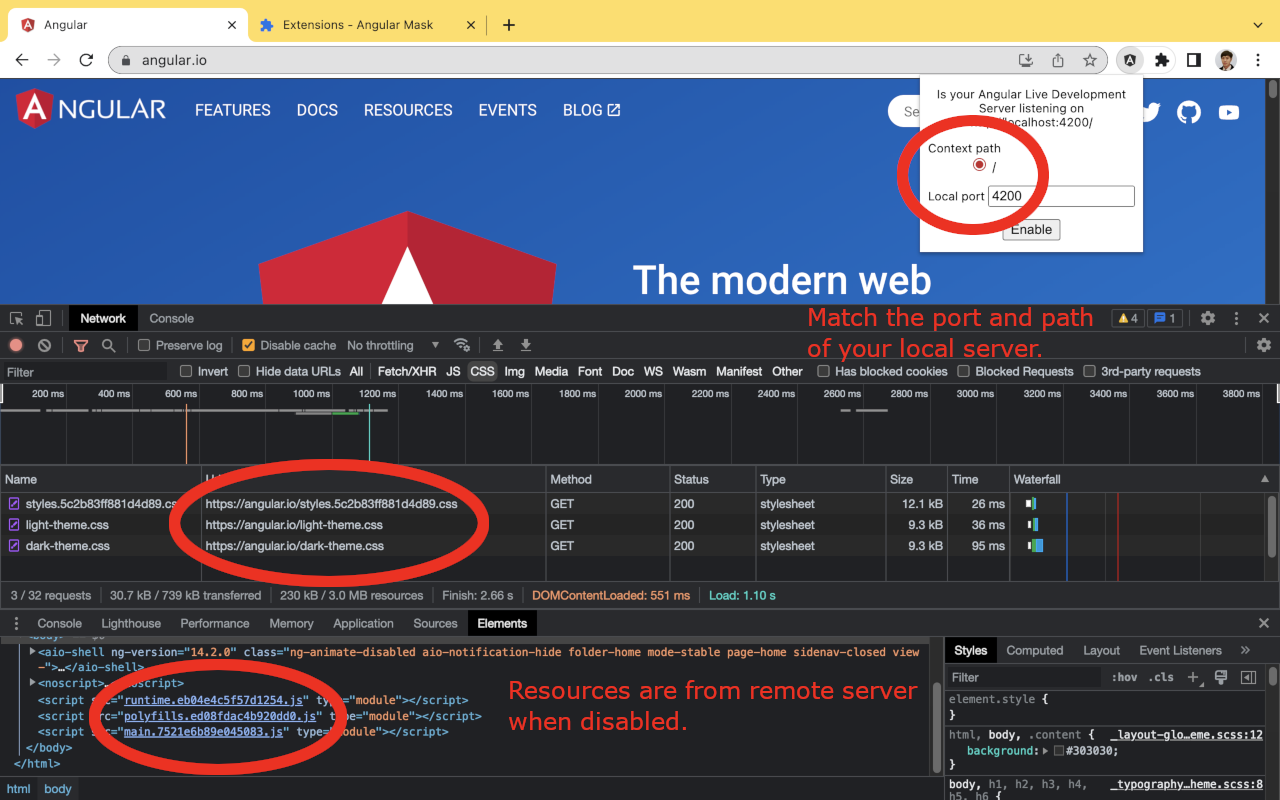
Task: Select the inspect element tool
Action: point(16,317)
